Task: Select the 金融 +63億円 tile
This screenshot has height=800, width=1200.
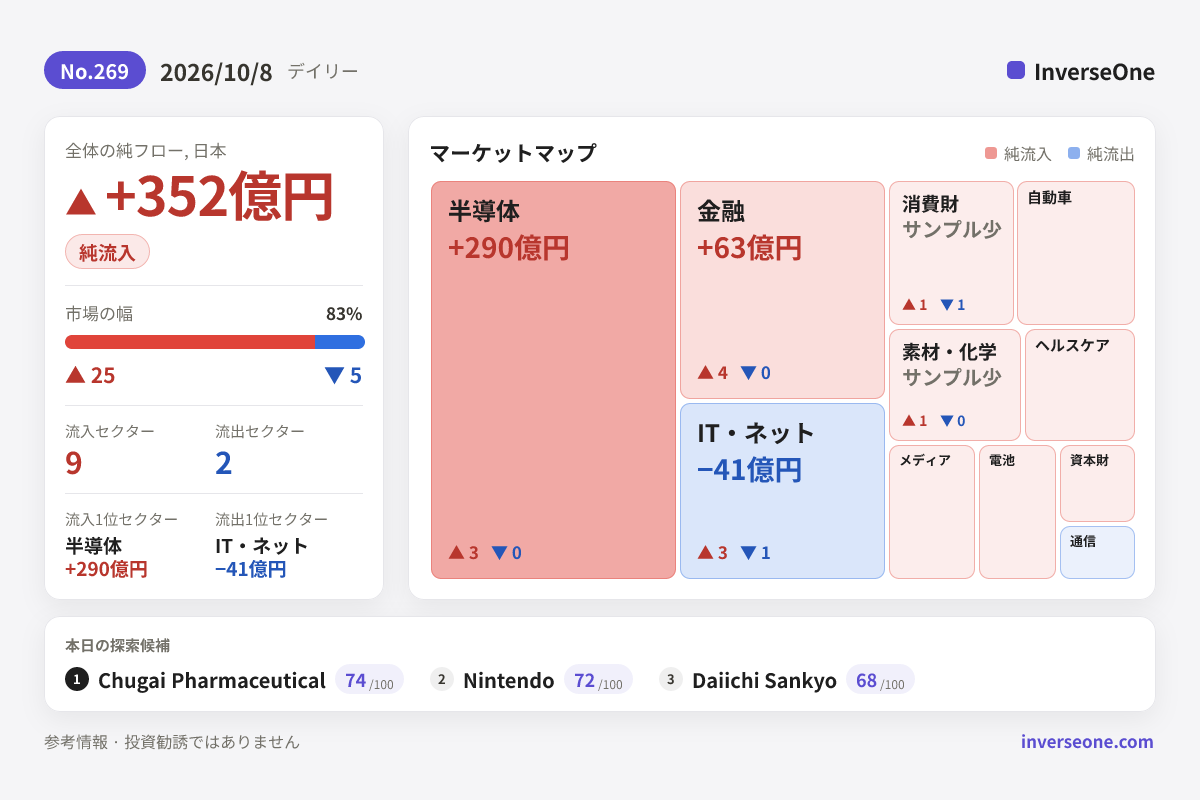Action: (x=783, y=290)
